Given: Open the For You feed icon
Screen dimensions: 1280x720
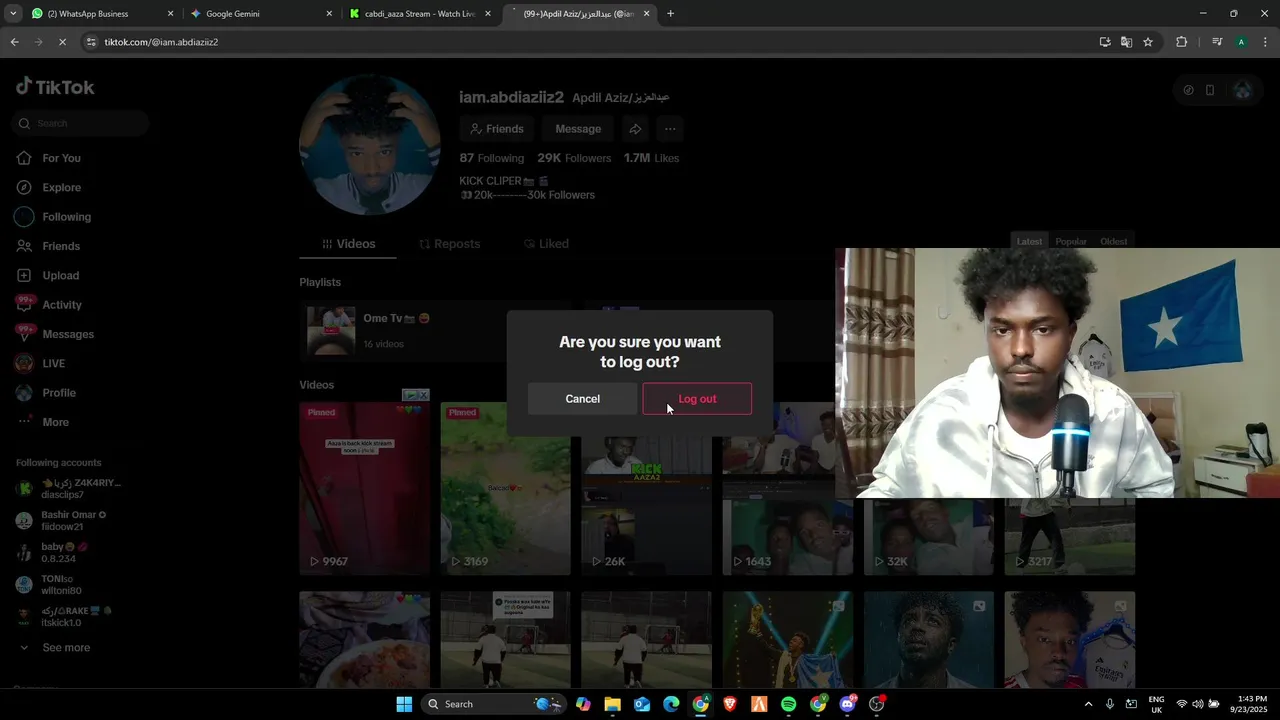Looking at the screenshot, I should point(24,158).
